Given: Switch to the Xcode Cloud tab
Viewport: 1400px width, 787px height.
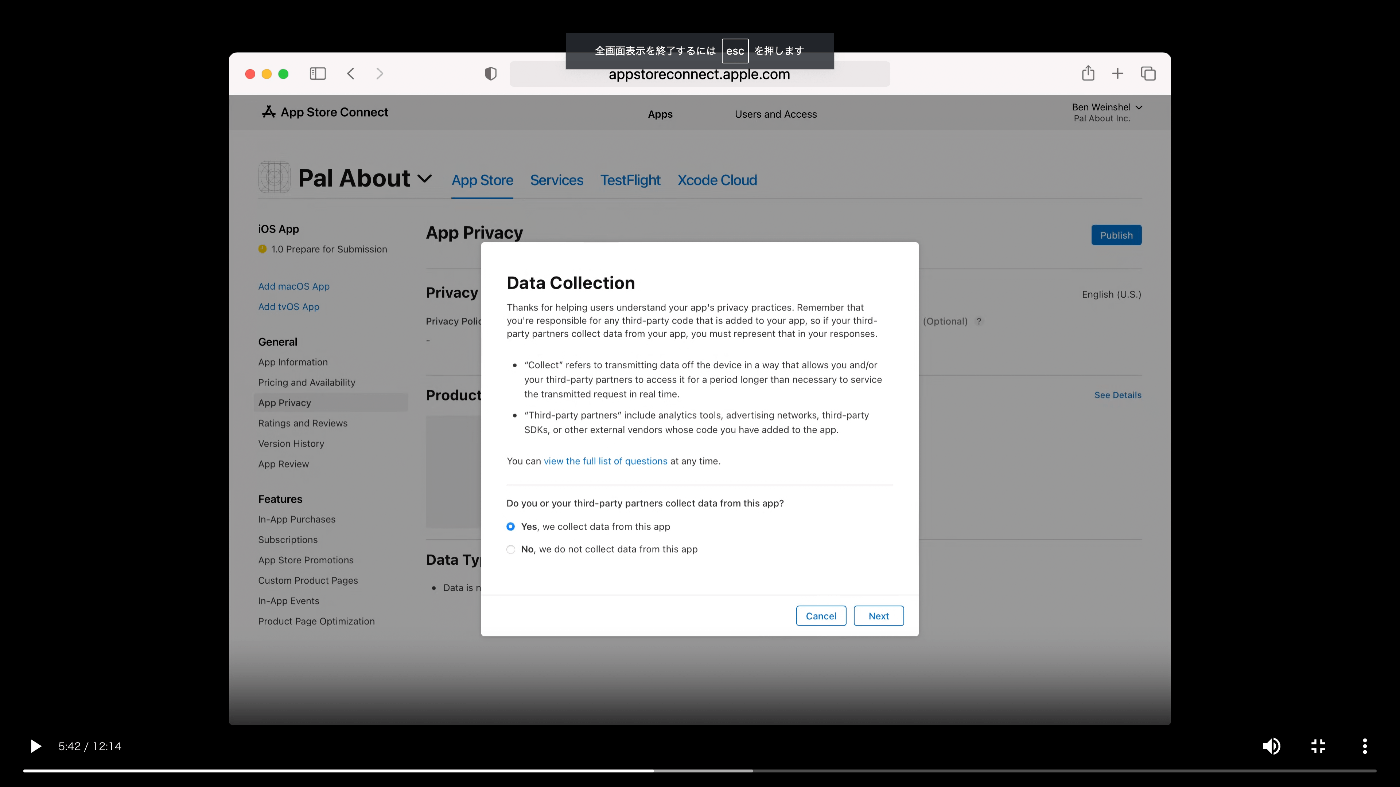Looking at the screenshot, I should 717,180.
